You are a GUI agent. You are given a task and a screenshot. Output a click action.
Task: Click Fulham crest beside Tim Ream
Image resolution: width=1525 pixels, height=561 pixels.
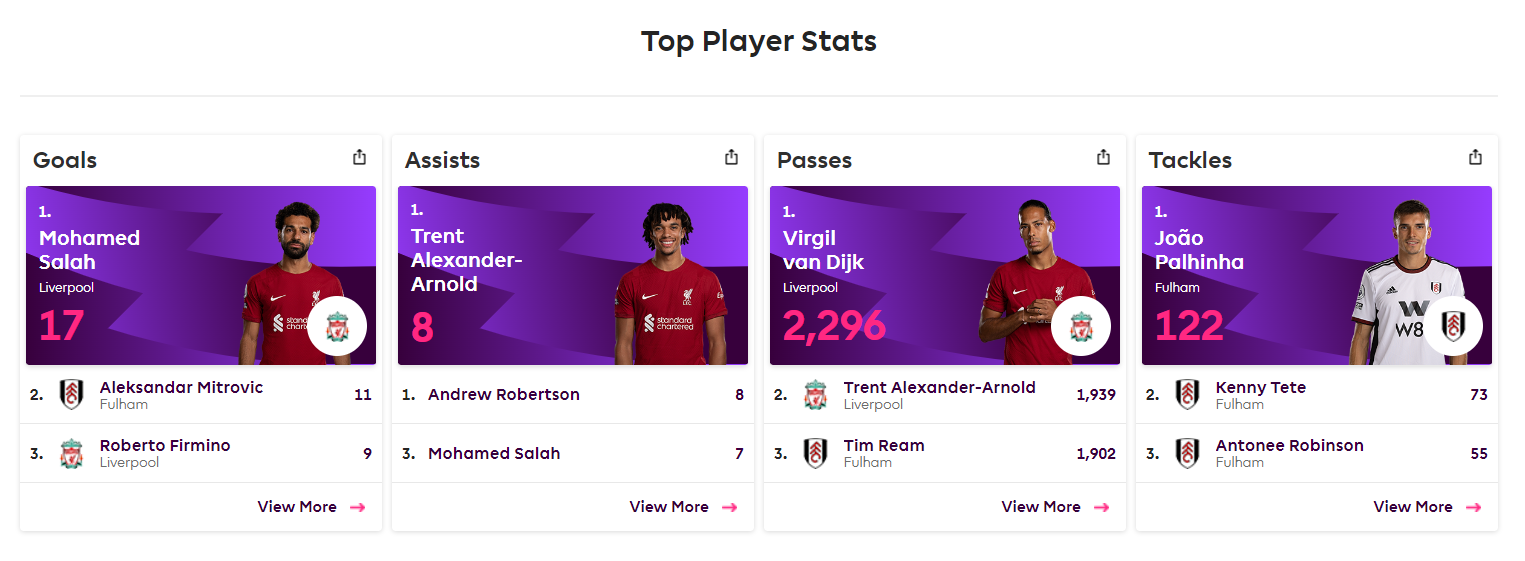815,453
